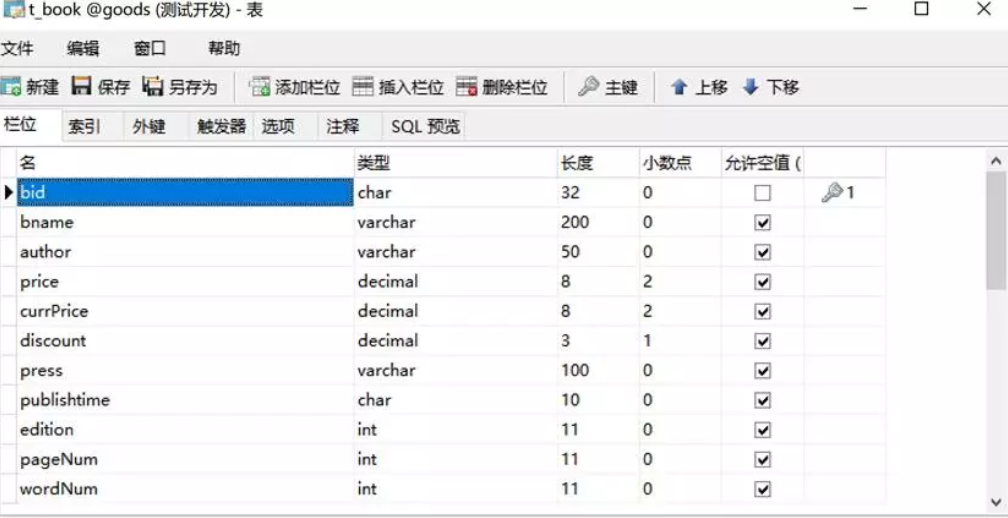Click length 100 of press
This screenshot has height=518, width=1008.
tap(598, 371)
